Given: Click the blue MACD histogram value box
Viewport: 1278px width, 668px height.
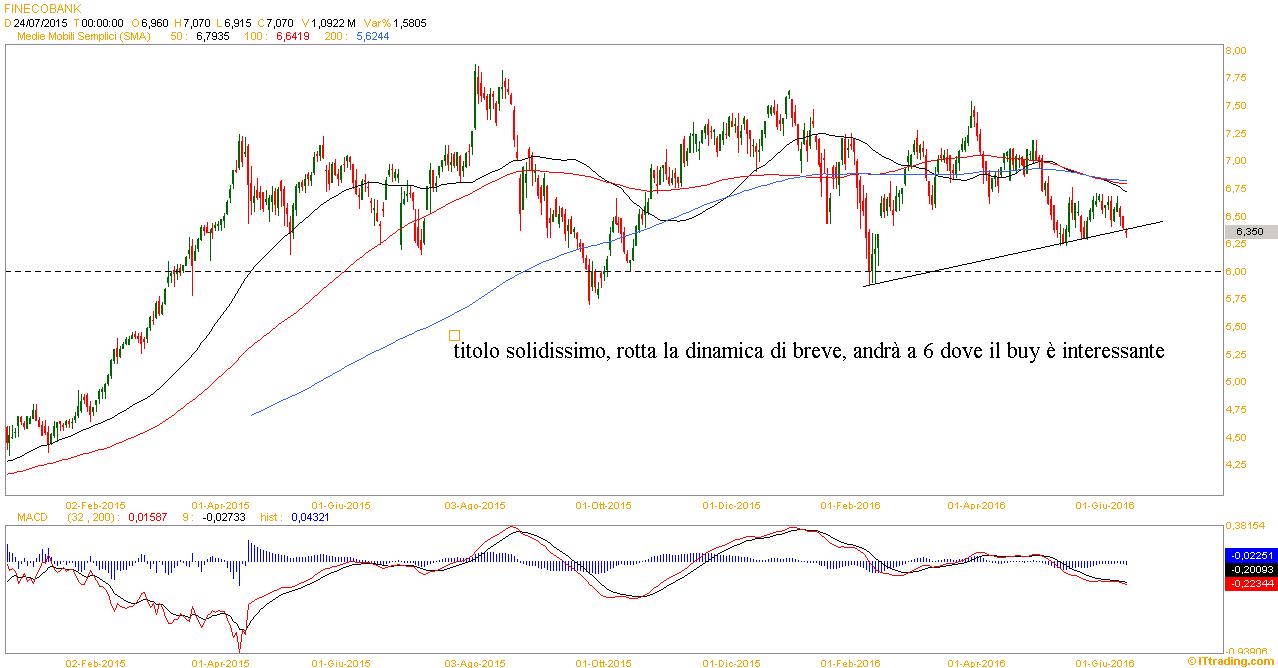Looking at the screenshot, I should pyautogui.click(x=1250, y=556).
